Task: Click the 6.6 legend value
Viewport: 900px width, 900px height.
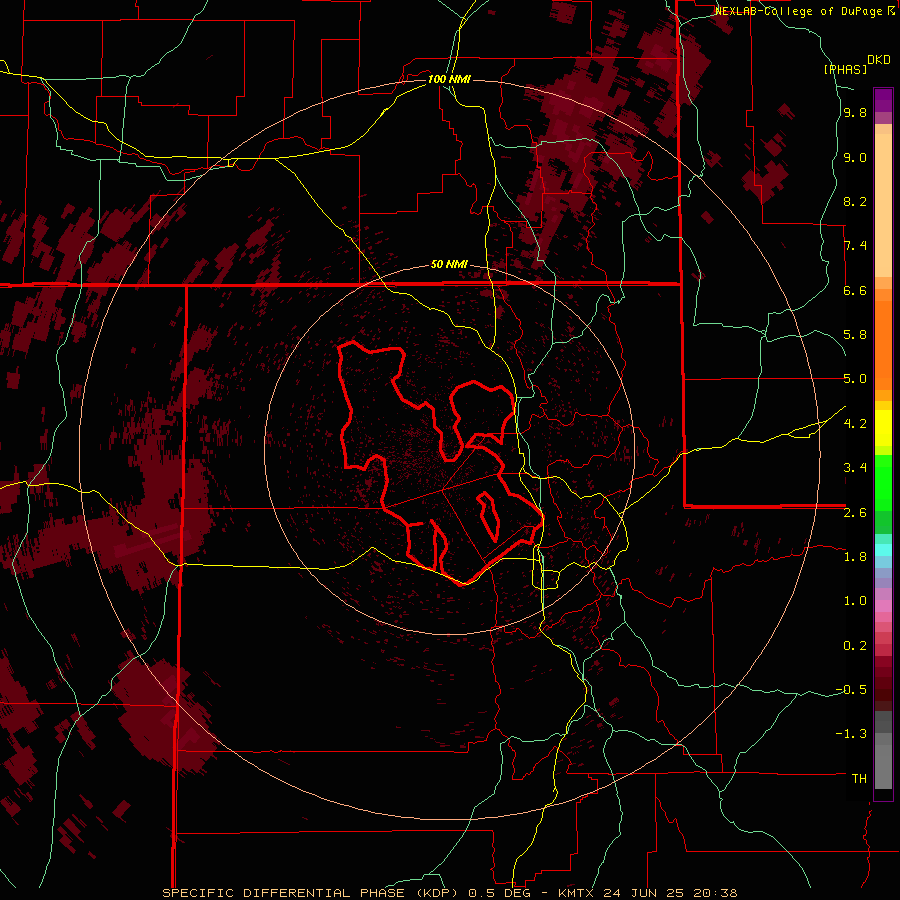Action: coord(855,290)
